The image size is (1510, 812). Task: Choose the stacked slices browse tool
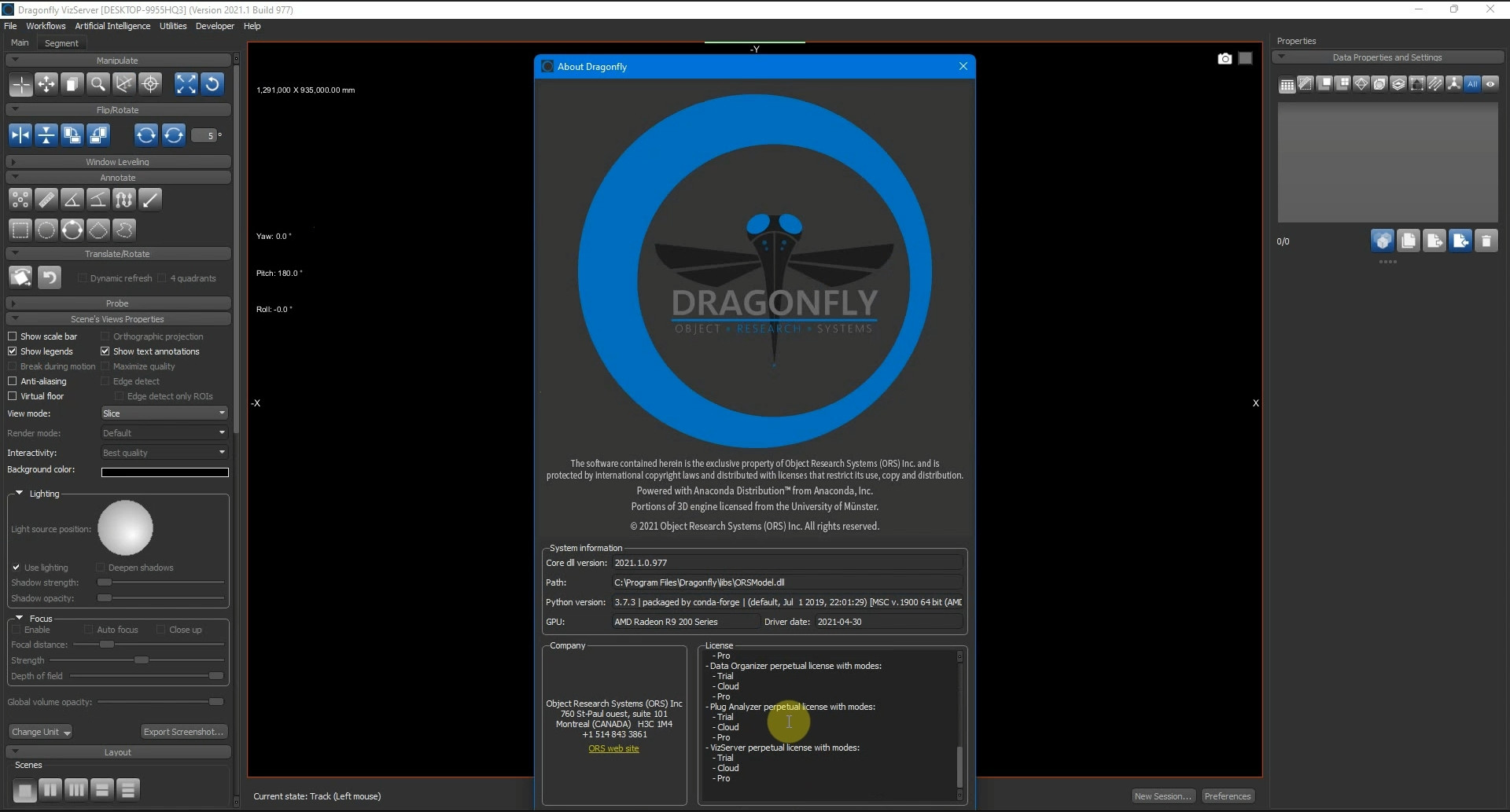point(72,84)
